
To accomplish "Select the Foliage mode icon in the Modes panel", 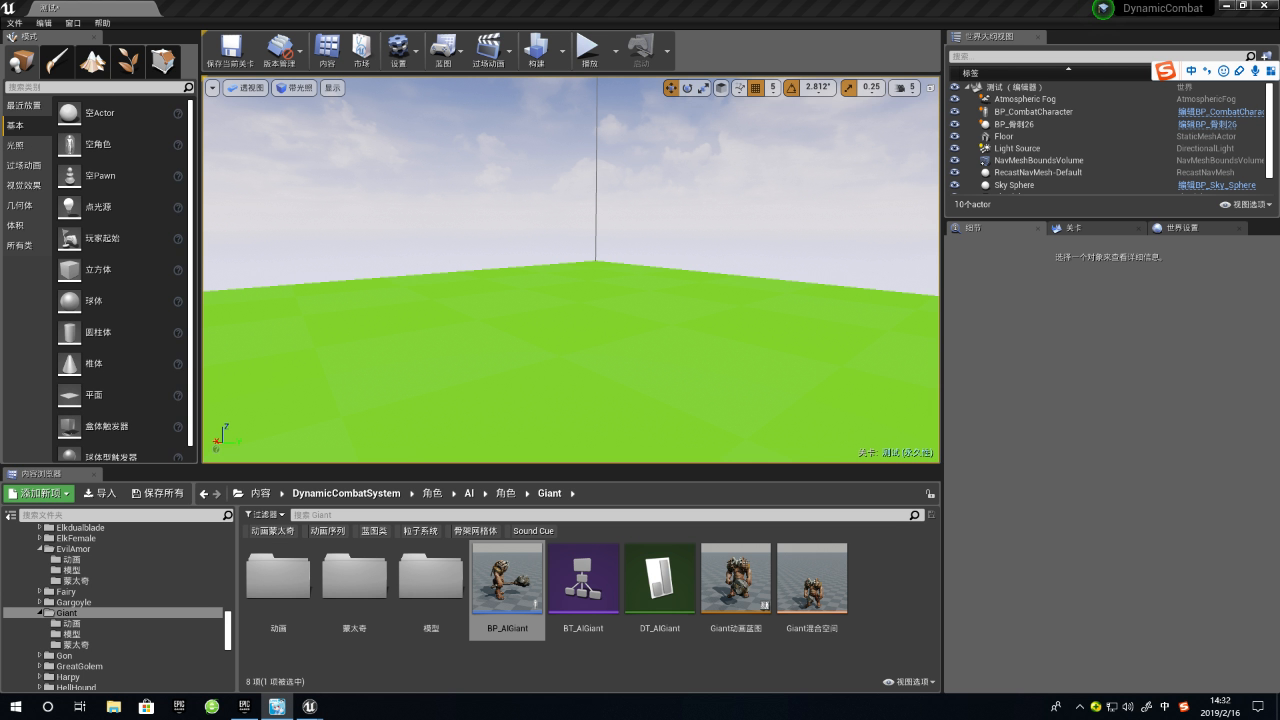I will (128, 62).
